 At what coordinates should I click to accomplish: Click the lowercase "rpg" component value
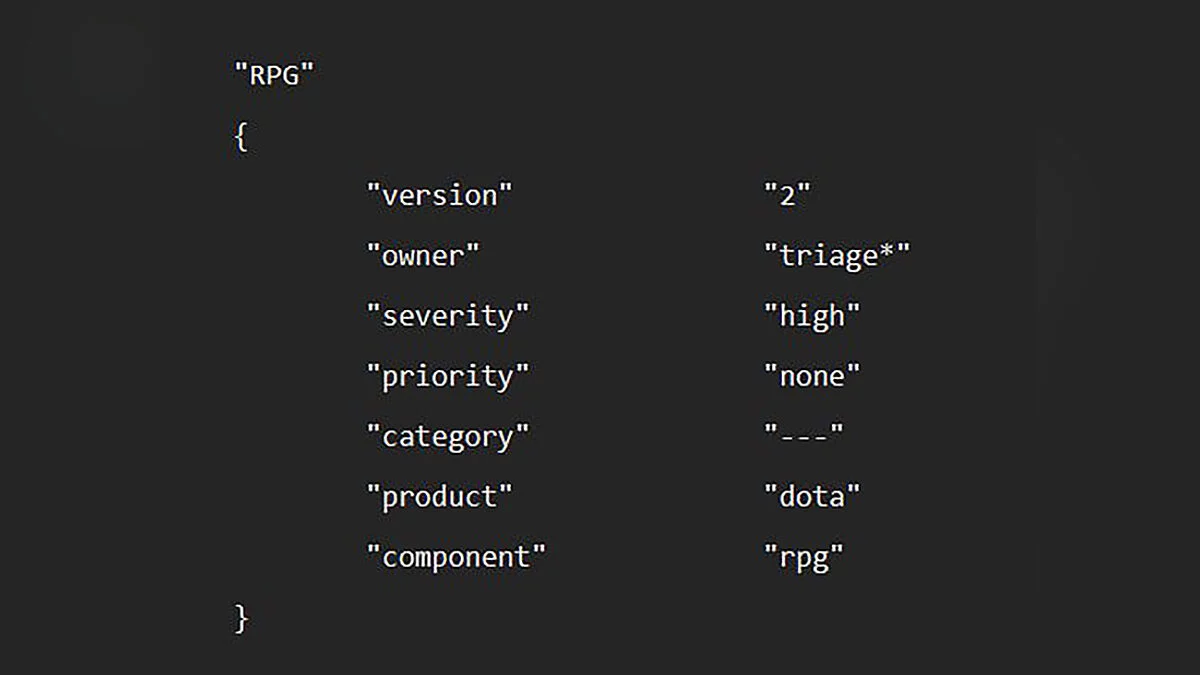click(804, 558)
